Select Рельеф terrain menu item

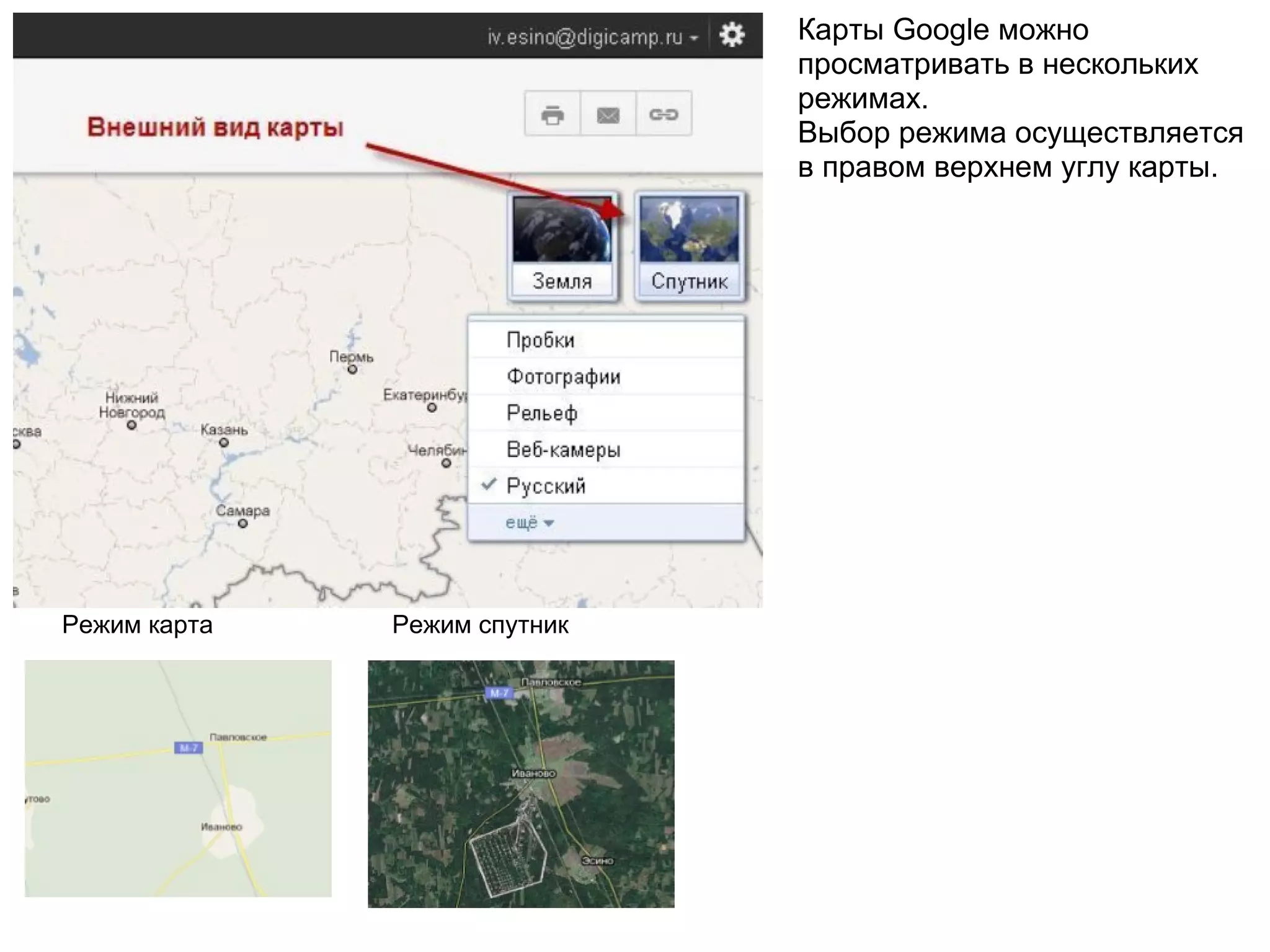coord(542,413)
